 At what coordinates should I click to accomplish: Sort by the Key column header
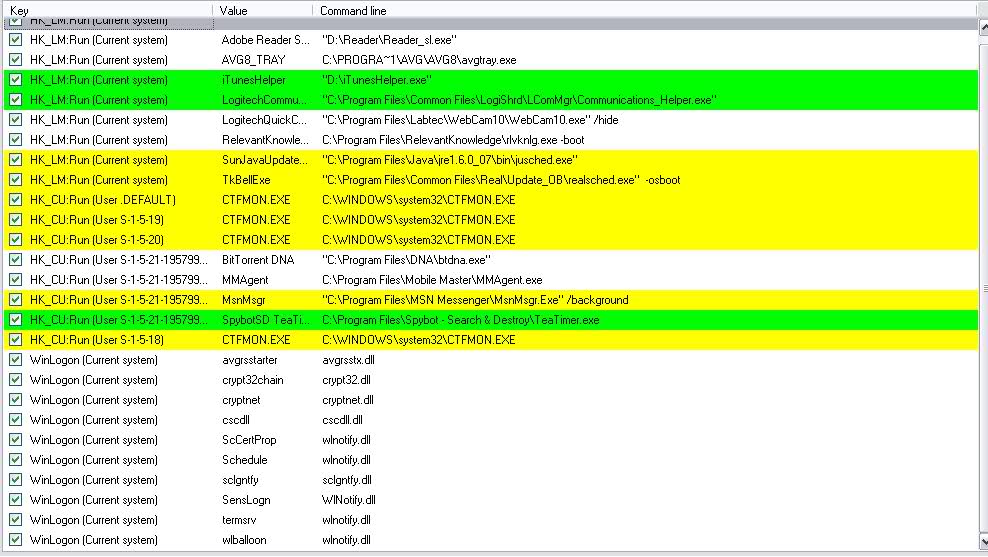coord(107,11)
